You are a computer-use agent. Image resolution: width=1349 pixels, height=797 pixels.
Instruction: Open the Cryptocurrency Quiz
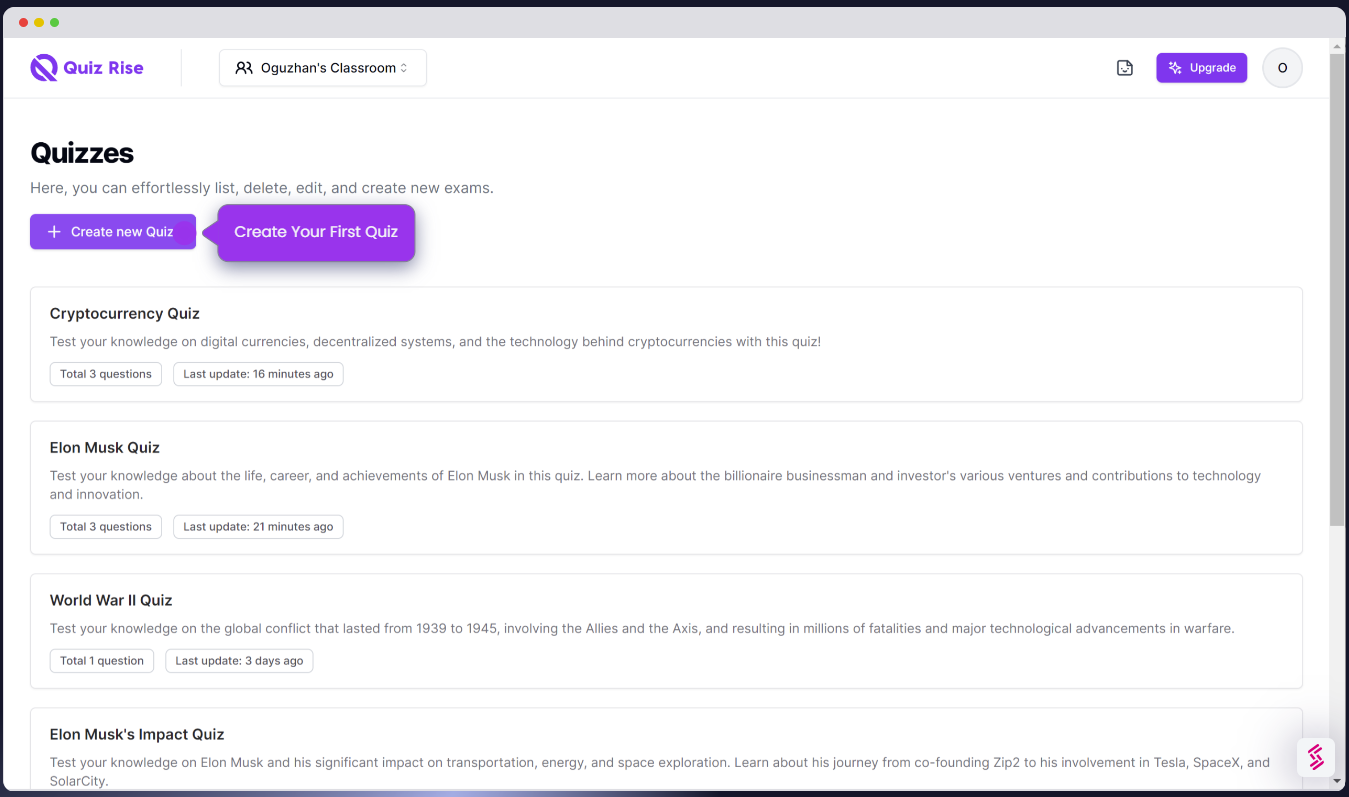[x=124, y=313]
